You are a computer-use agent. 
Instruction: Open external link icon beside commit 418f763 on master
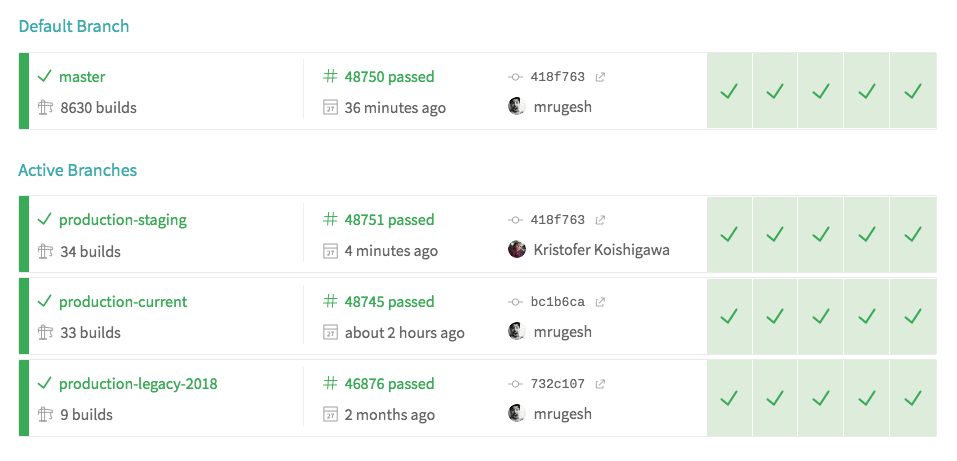click(x=600, y=78)
